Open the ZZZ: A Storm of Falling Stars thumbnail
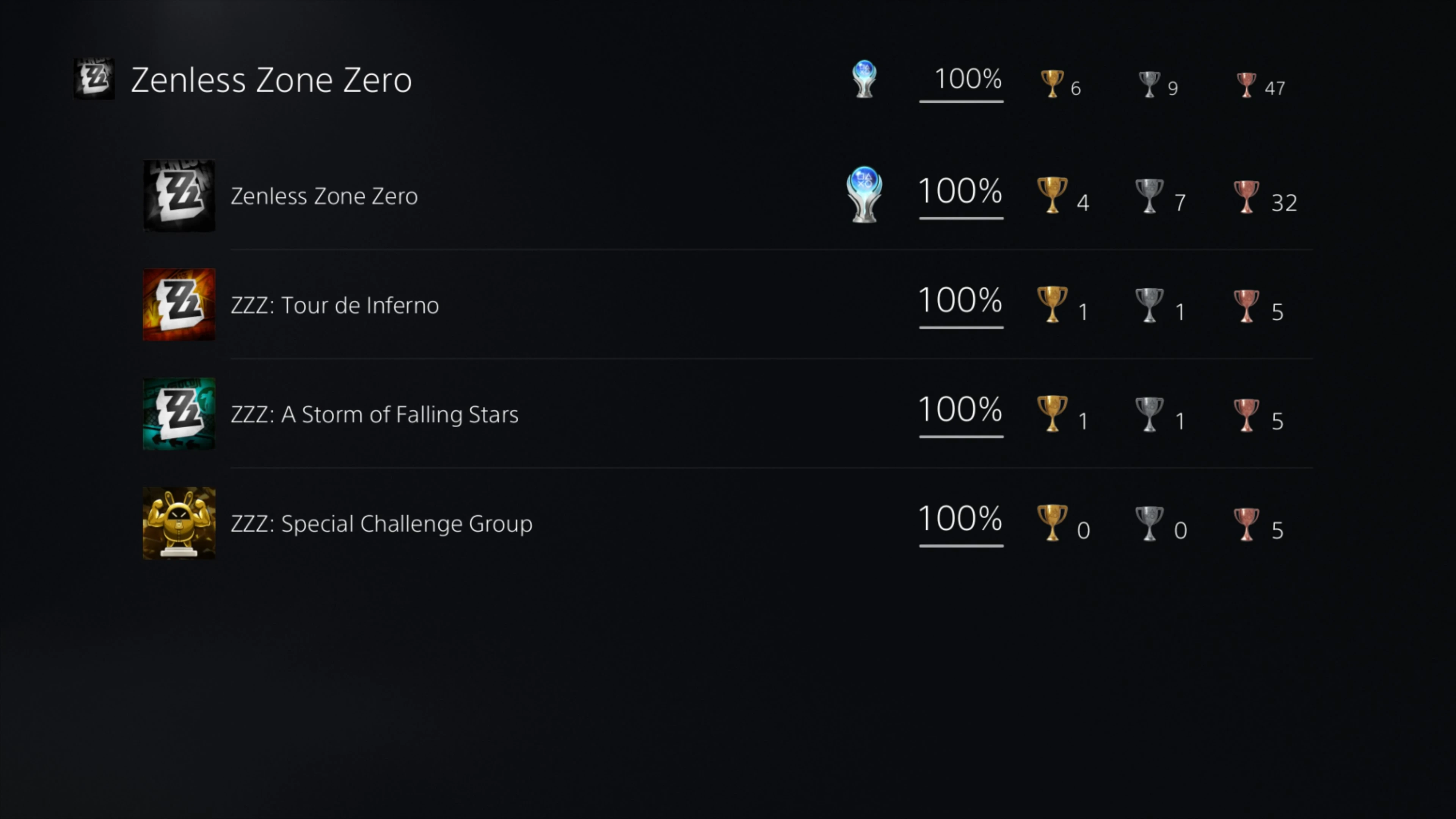 coord(179,414)
